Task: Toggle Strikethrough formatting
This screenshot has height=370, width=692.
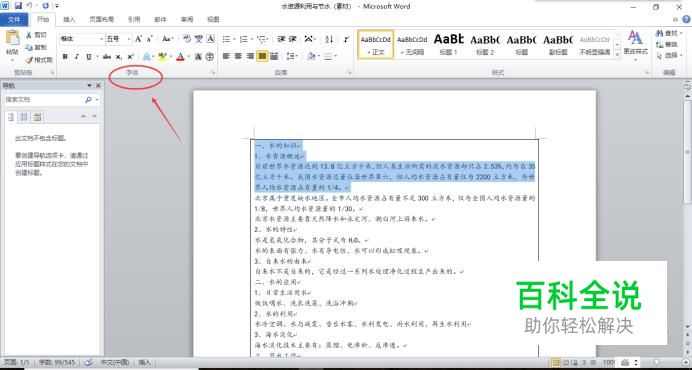Action: pos(106,57)
